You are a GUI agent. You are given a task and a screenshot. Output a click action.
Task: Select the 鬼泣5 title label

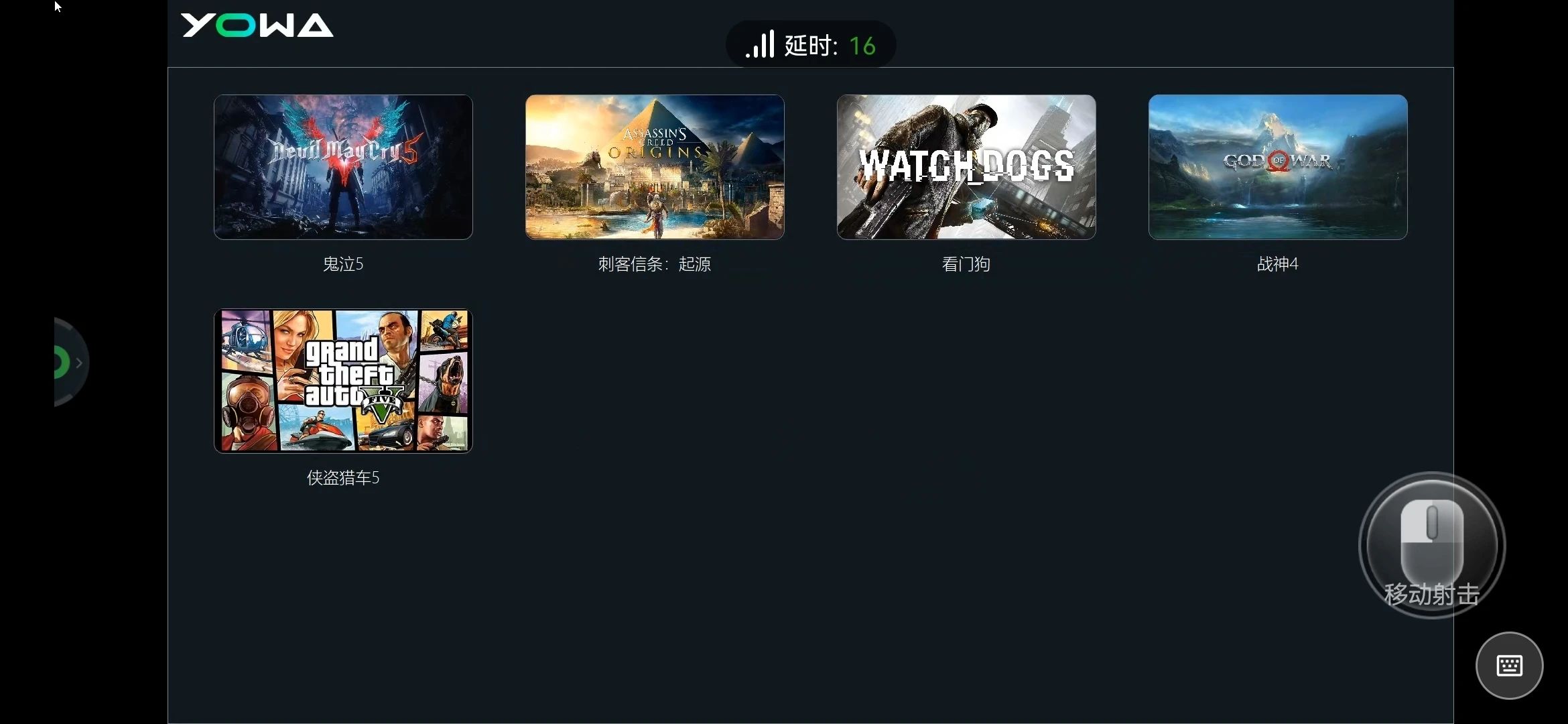pyautogui.click(x=343, y=264)
